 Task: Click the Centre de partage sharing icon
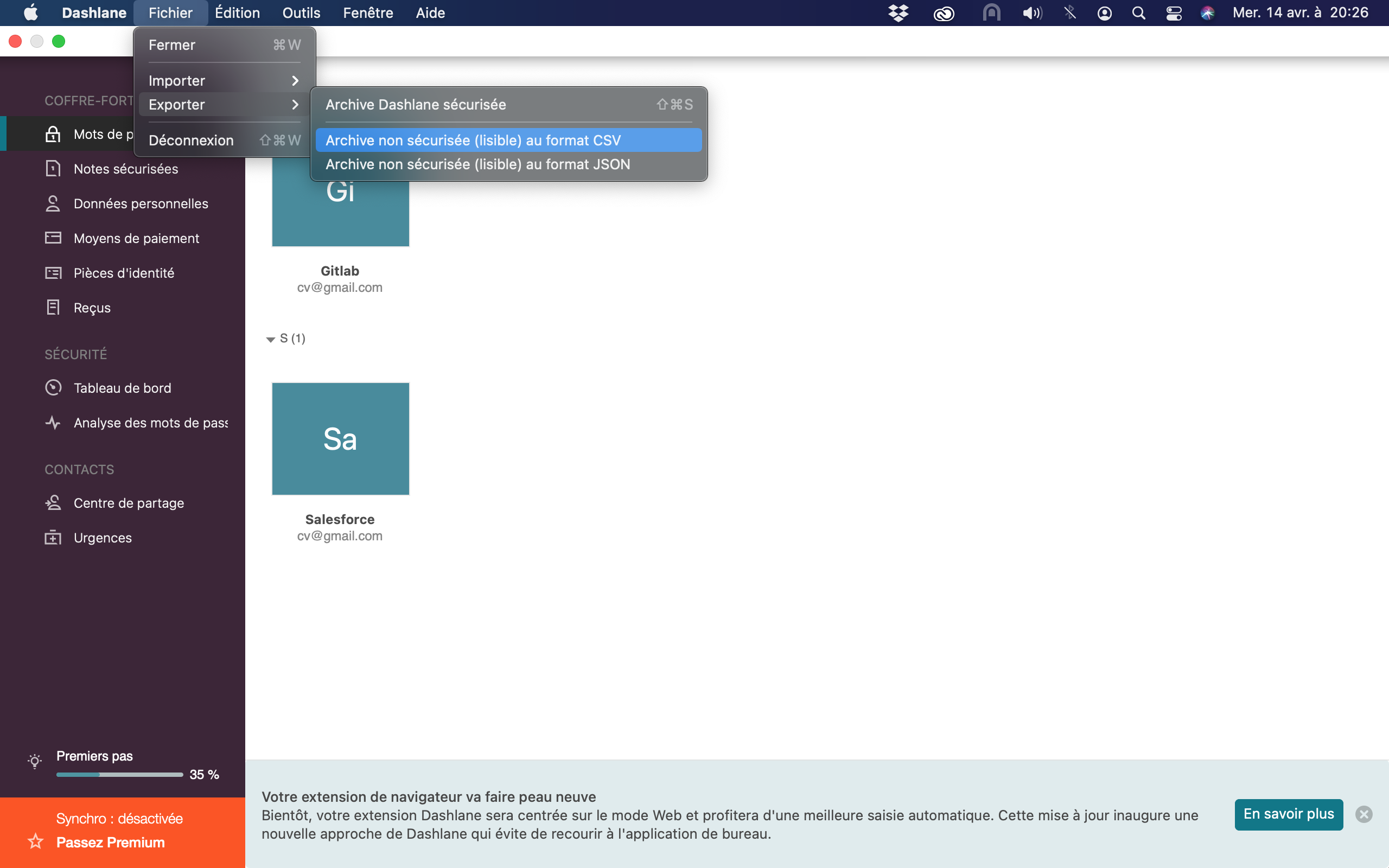pyautogui.click(x=53, y=503)
